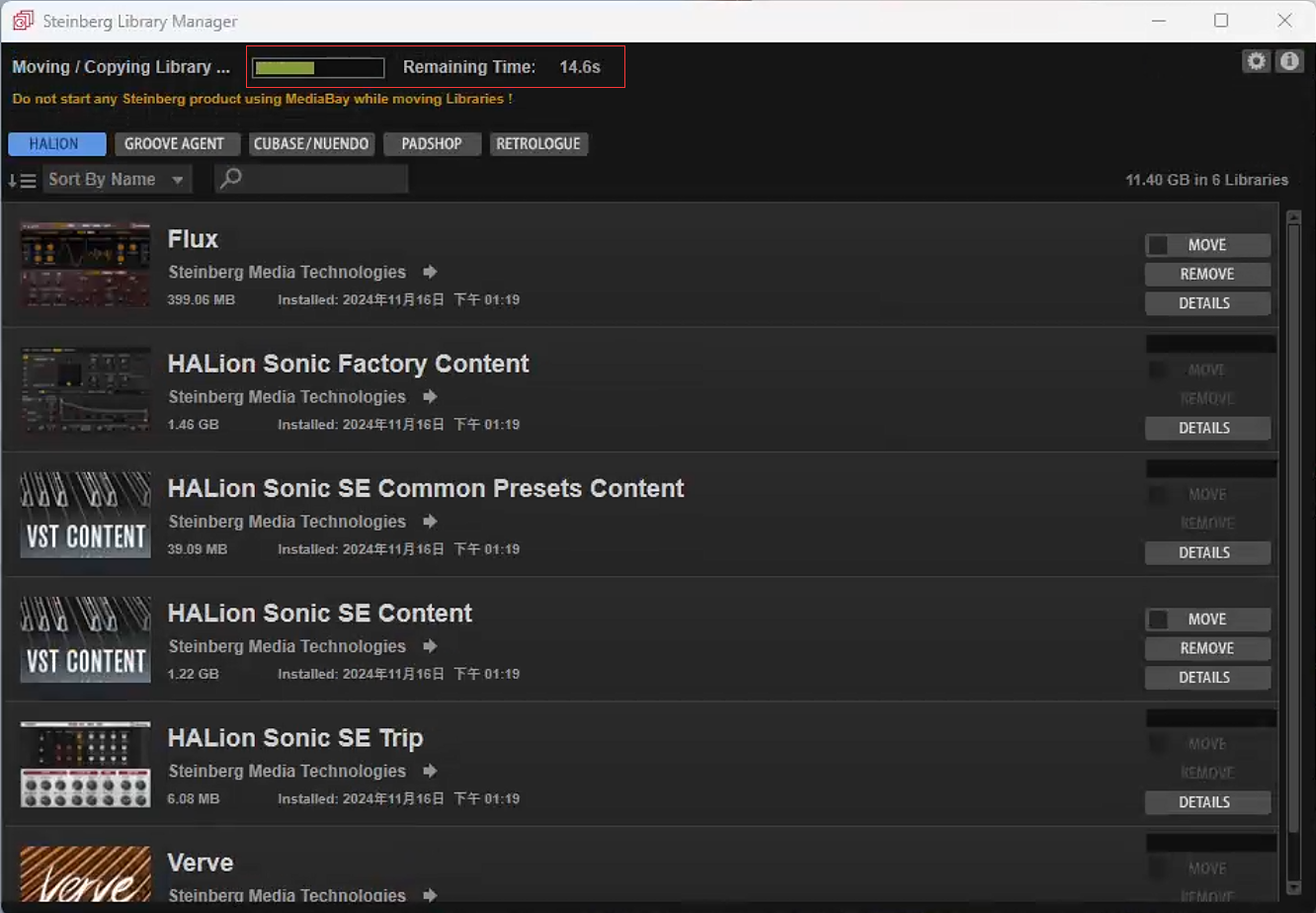The image size is (1316, 913).
Task: Click the 39.09 MB size text
Action: [198, 548]
